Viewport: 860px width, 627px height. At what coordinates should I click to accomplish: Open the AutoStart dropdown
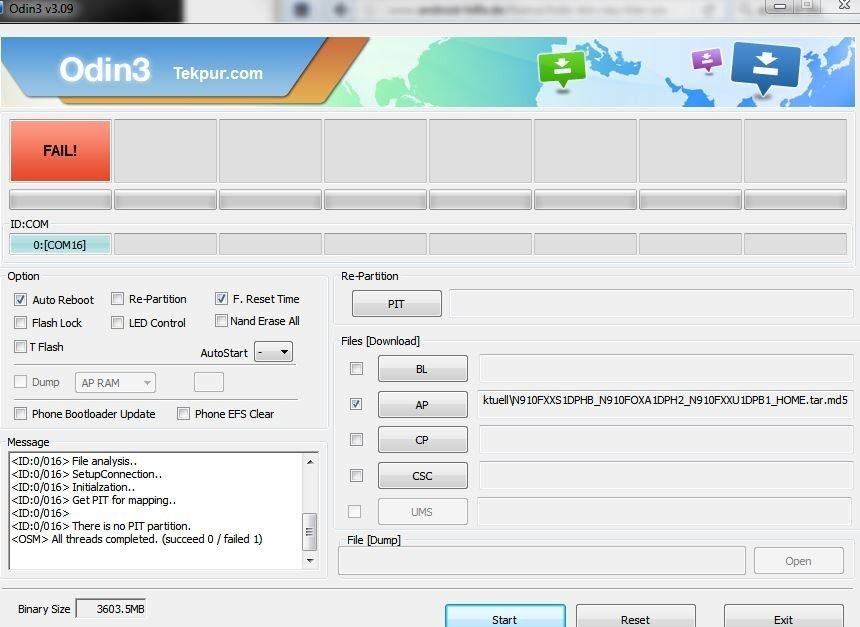(274, 352)
